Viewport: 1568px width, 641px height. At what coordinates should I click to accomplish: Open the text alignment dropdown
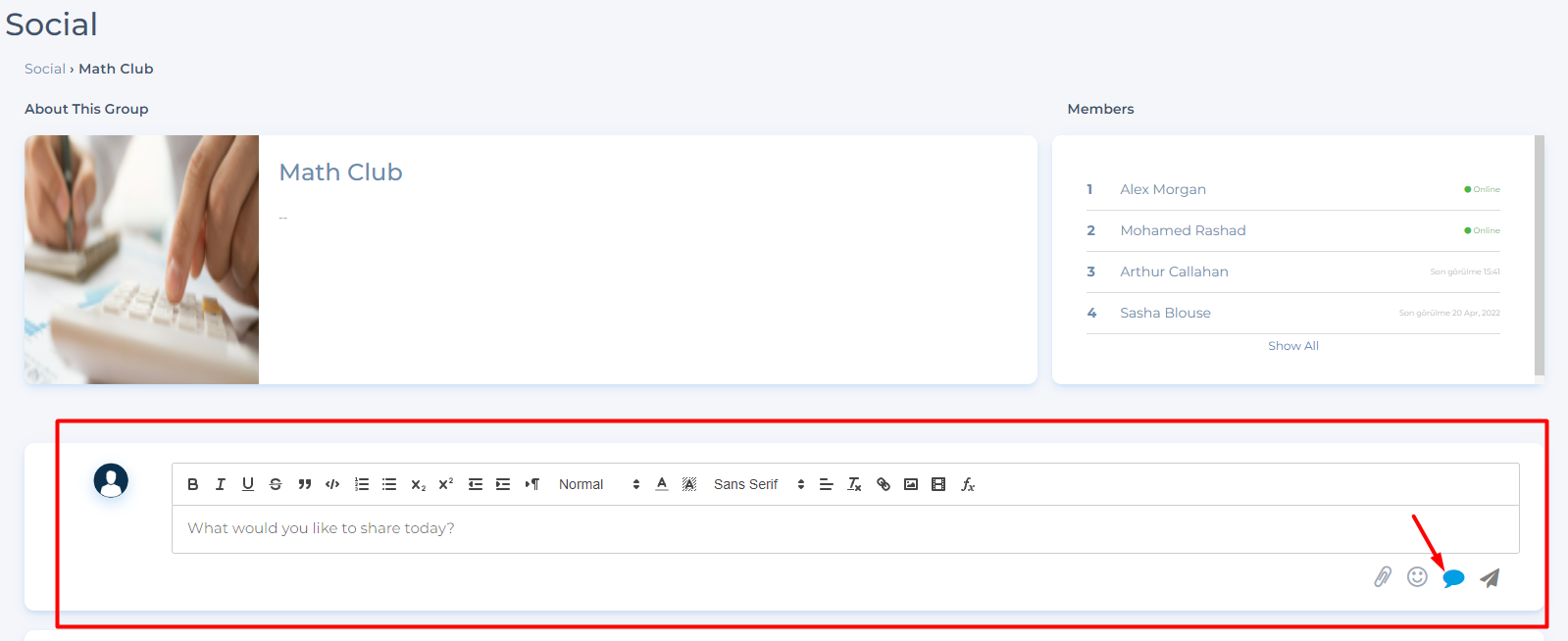pyautogui.click(x=827, y=484)
